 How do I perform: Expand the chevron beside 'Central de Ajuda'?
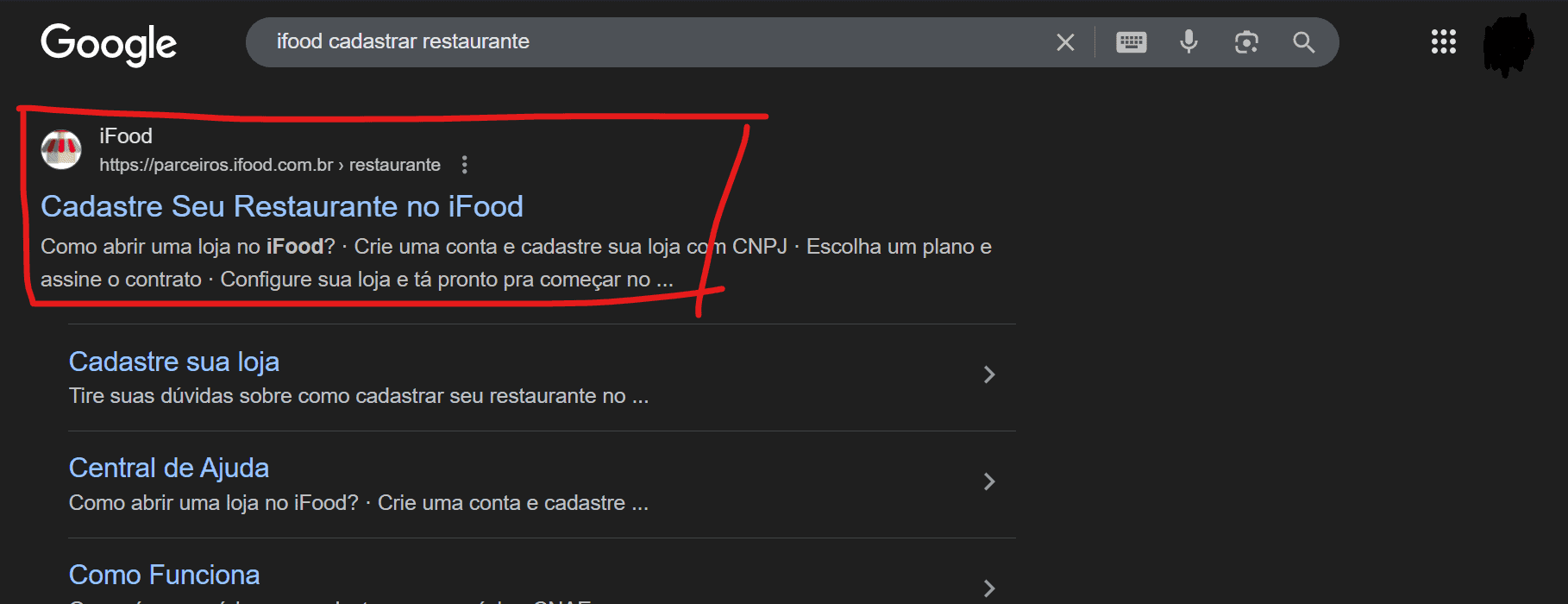click(x=989, y=481)
